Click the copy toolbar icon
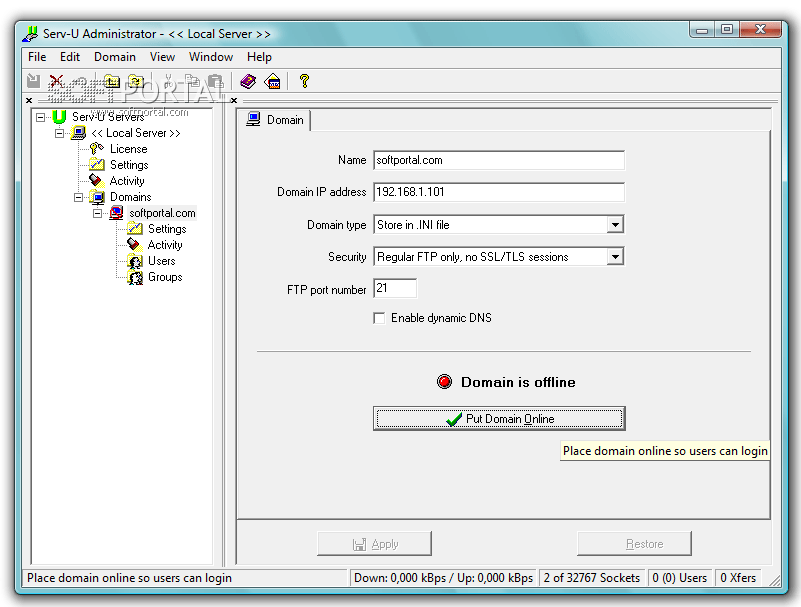The image size is (801, 607). pyautogui.click(x=192, y=81)
